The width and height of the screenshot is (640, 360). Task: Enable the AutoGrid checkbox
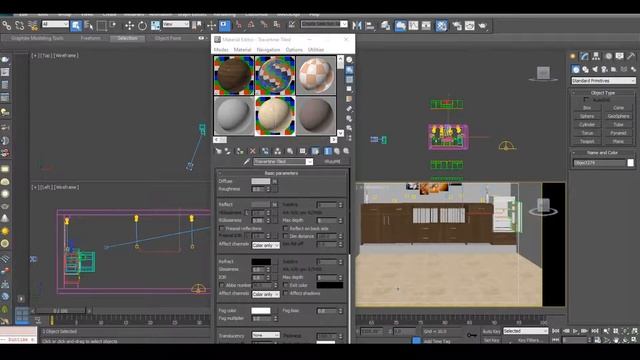pyautogui.click(x=586, y=100)
